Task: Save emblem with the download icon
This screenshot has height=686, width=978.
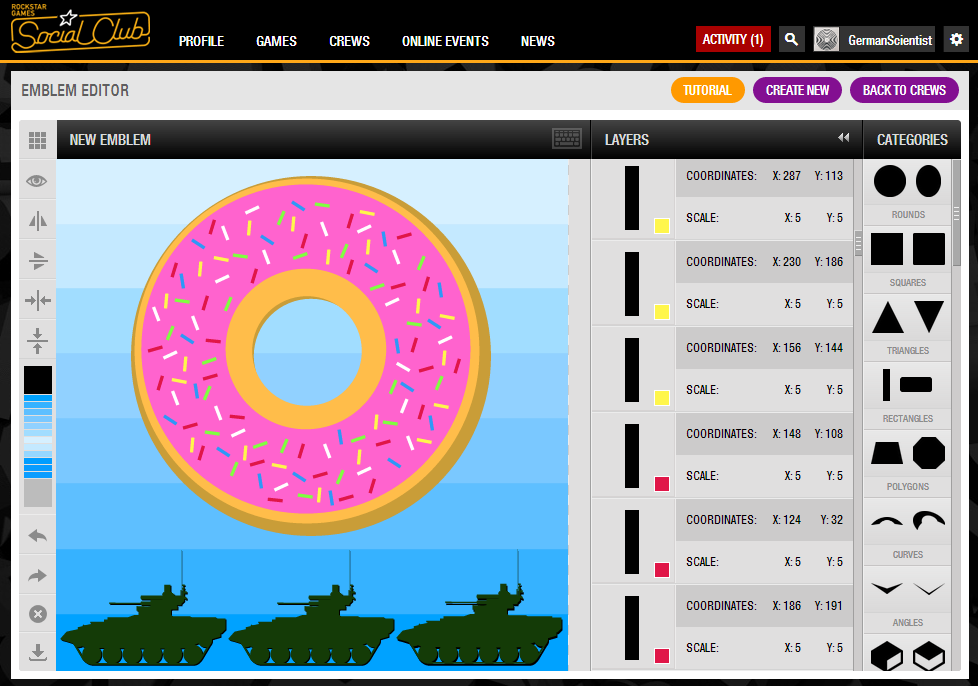Action: tap(38, 653)
